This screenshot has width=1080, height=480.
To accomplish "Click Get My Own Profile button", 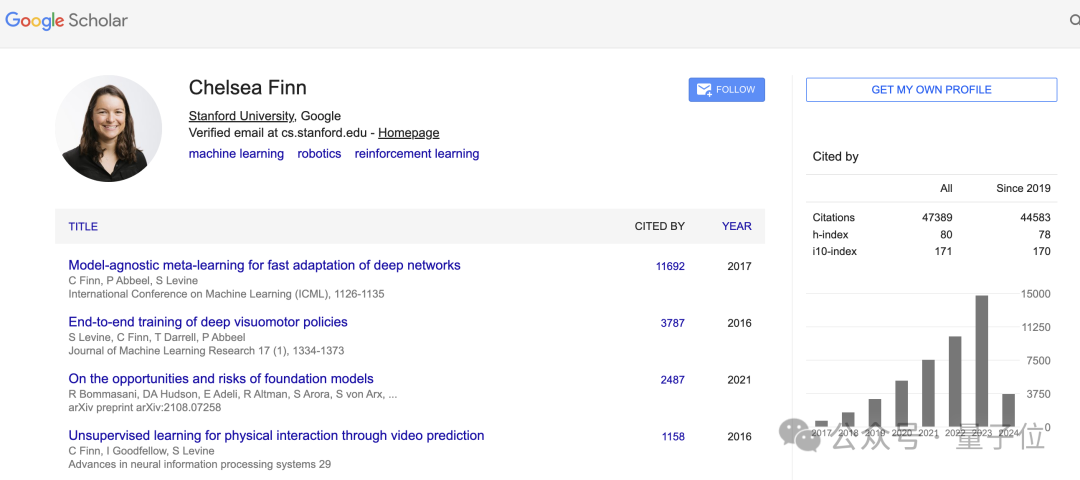I will pyautogui.click(x=931, y=90).
